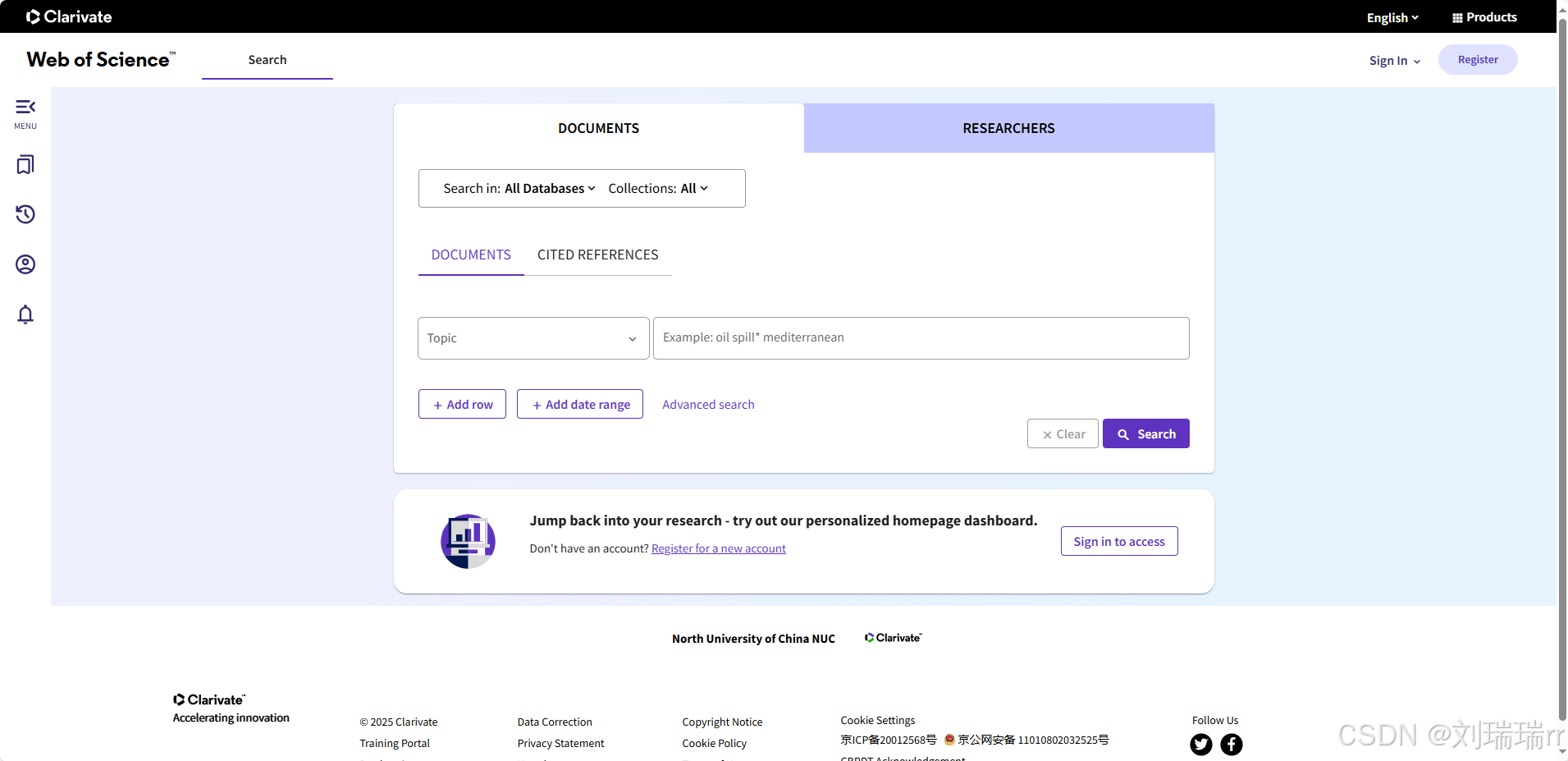Image resolution: width=1568 pixels, height=761 pixels.
Task: Click the small Clarivate logo beside North University
Action: click(894, 638)
